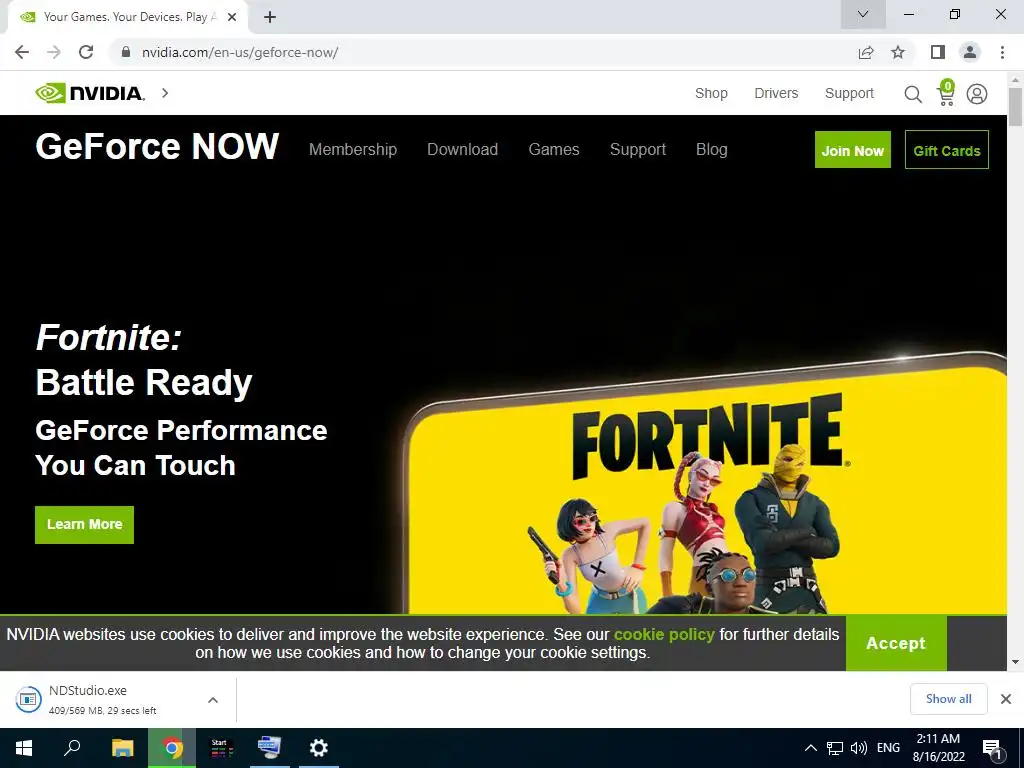Open Support in NVIDIA top navigation

click(x=849, y=93)
